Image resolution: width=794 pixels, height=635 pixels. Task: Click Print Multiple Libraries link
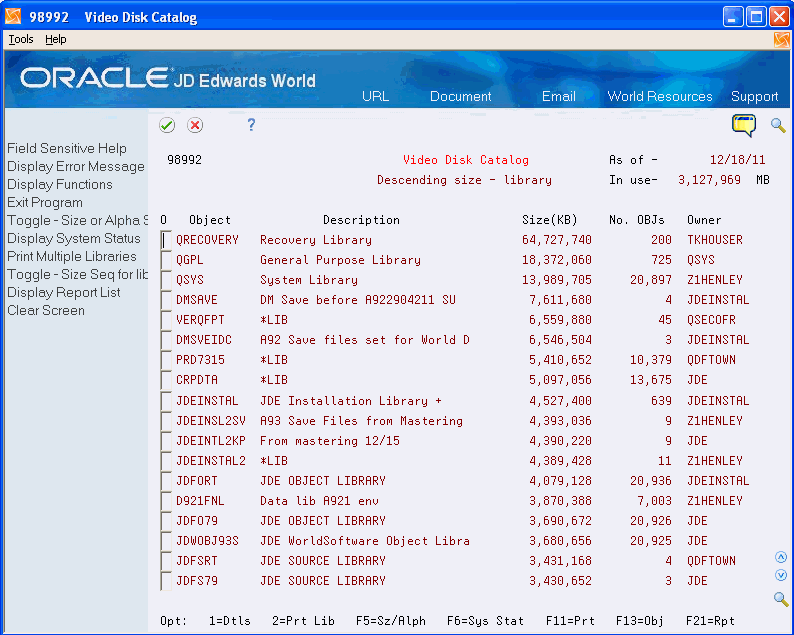click(72, 257)
